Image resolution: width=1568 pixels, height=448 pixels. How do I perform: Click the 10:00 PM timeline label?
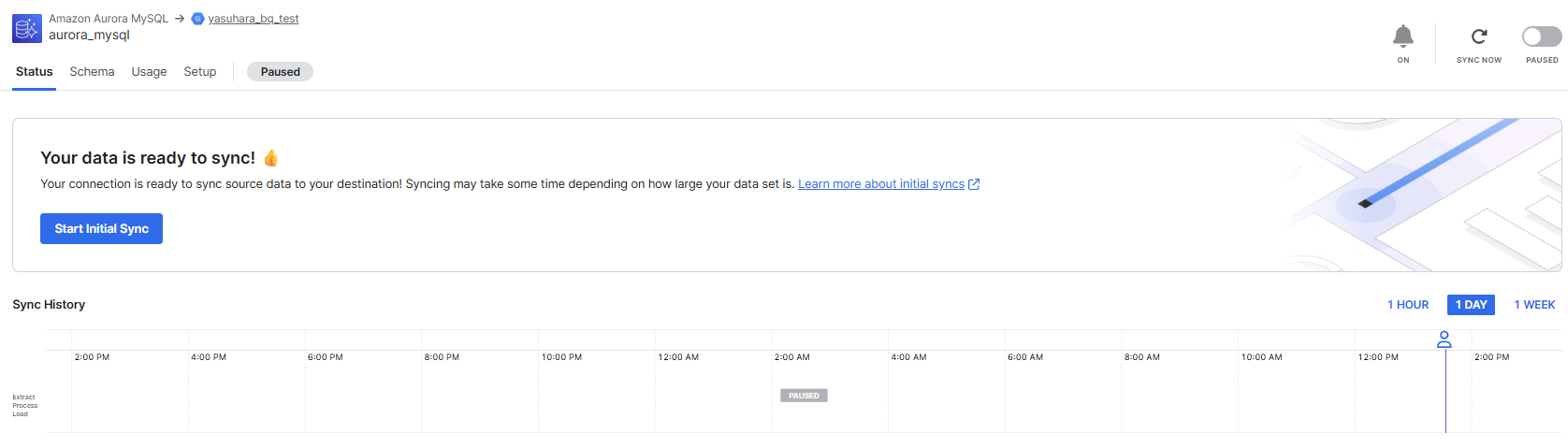561,357
